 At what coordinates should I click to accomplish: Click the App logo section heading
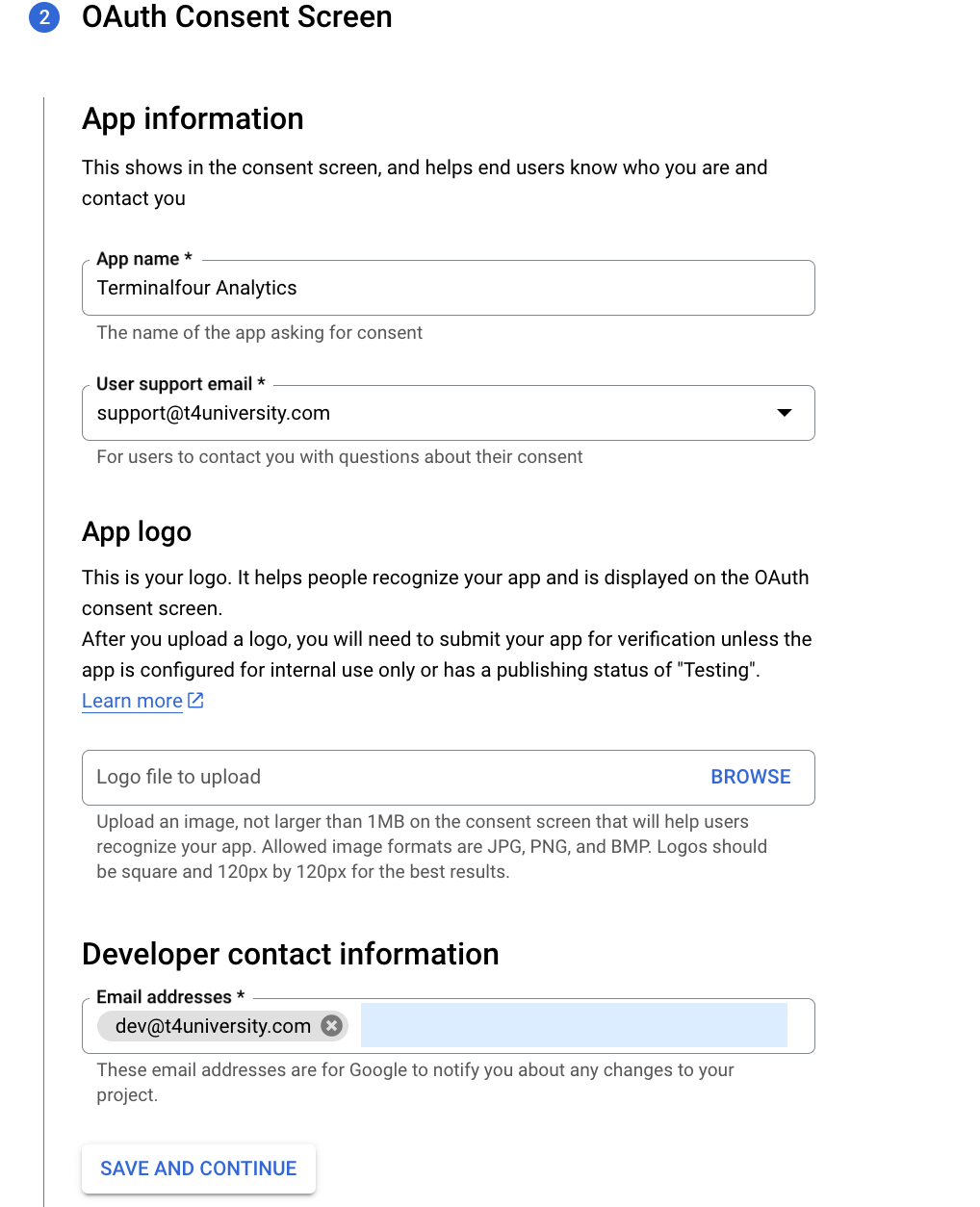point(137,531)
